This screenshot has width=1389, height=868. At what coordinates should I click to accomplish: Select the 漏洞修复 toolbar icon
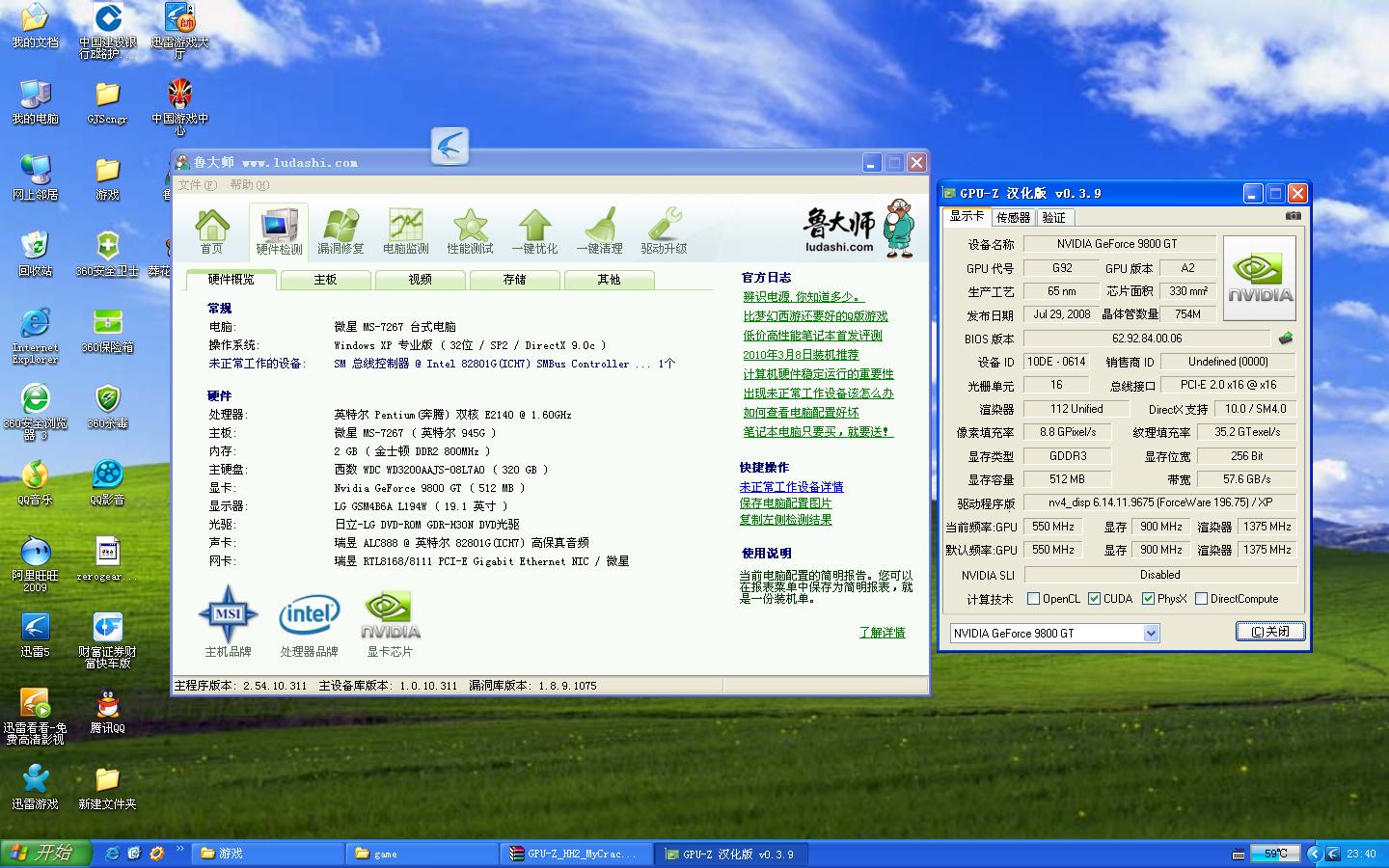[340, 231]
